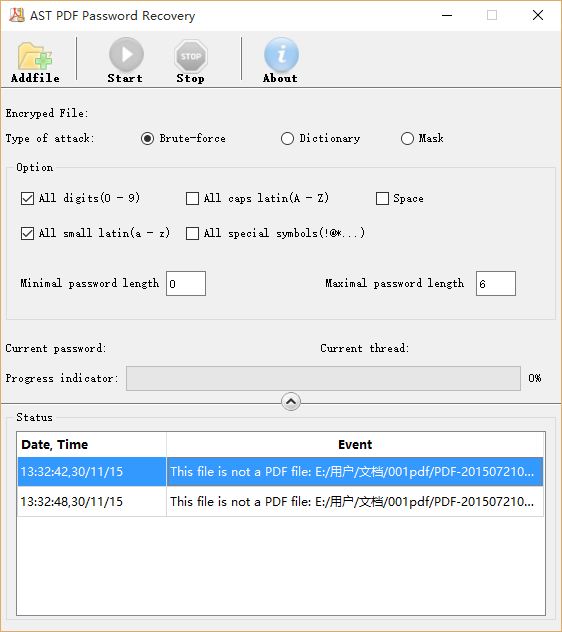562x632 pixels.
Task: Select the 13:32:42,30/11/15 timestamp cell
Action: (x=92, y=472)
